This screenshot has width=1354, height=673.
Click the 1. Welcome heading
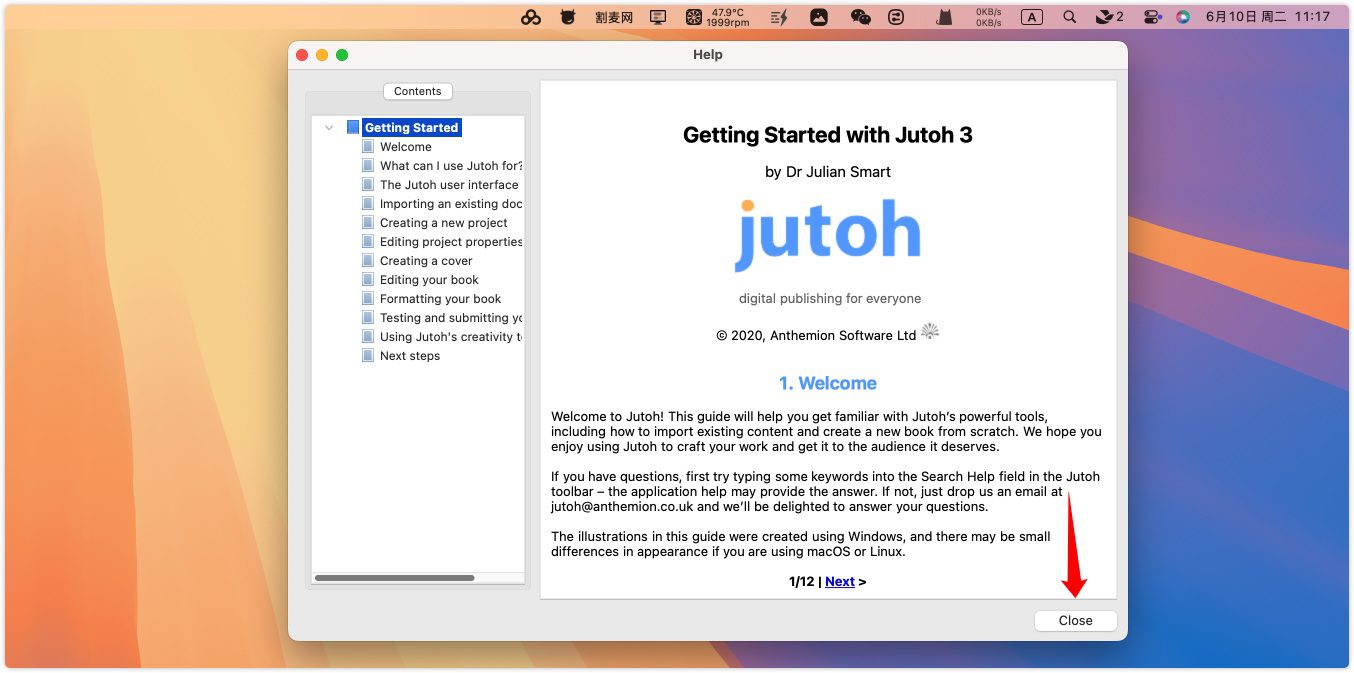pyautogui.click(x=827, y=384)
